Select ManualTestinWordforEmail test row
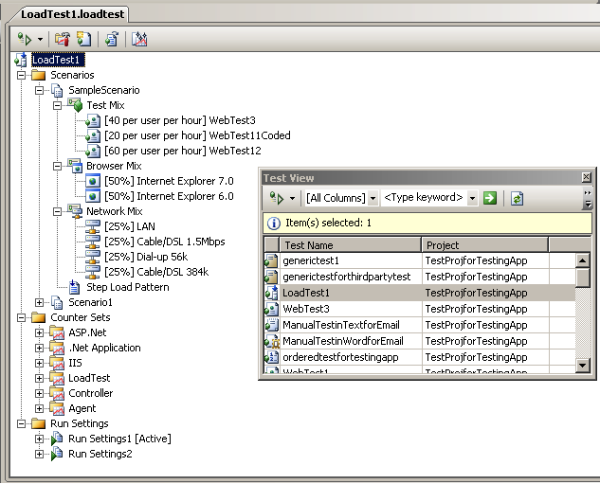Viewport: 600px width, 484px height. pyautogui.click(x=419, y=341)
